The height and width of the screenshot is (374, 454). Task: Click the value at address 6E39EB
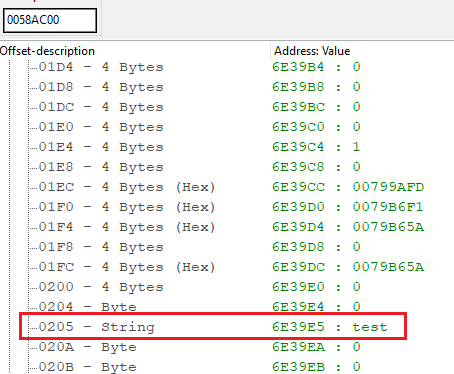point(356,367)
